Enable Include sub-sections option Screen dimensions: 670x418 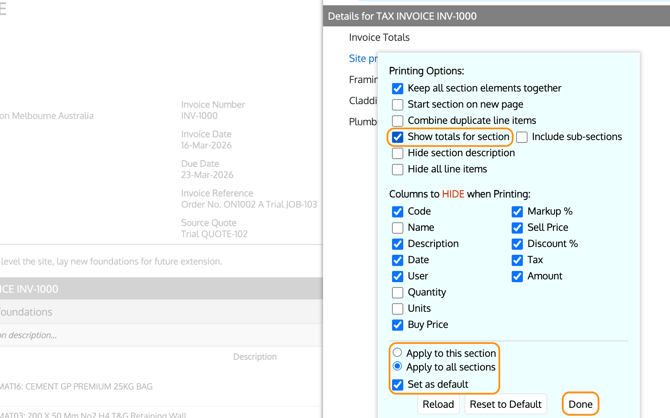pyautogui.click(x=522, y=137)
